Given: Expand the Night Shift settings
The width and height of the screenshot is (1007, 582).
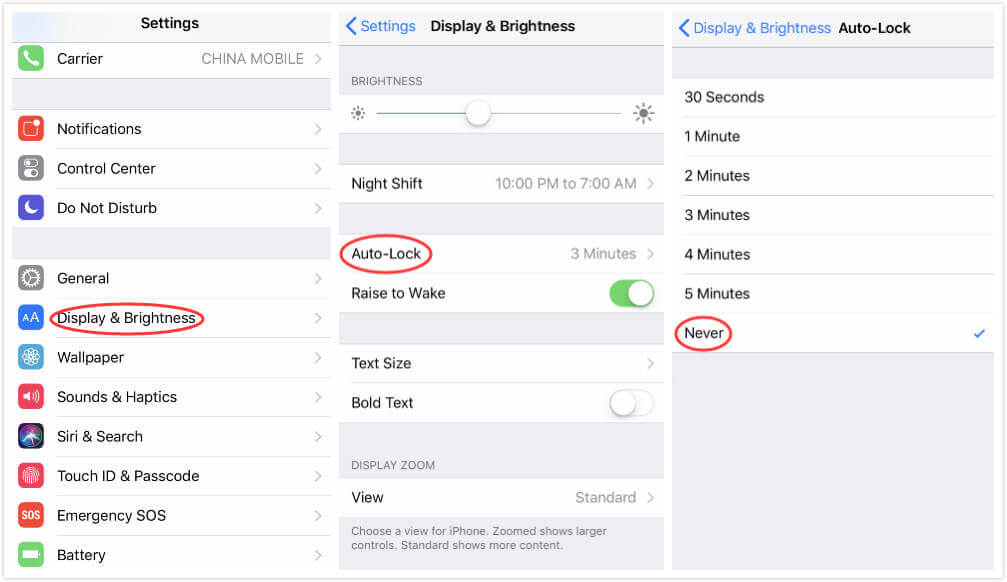Looking at the screenshot, I should [x=501, y=184].
